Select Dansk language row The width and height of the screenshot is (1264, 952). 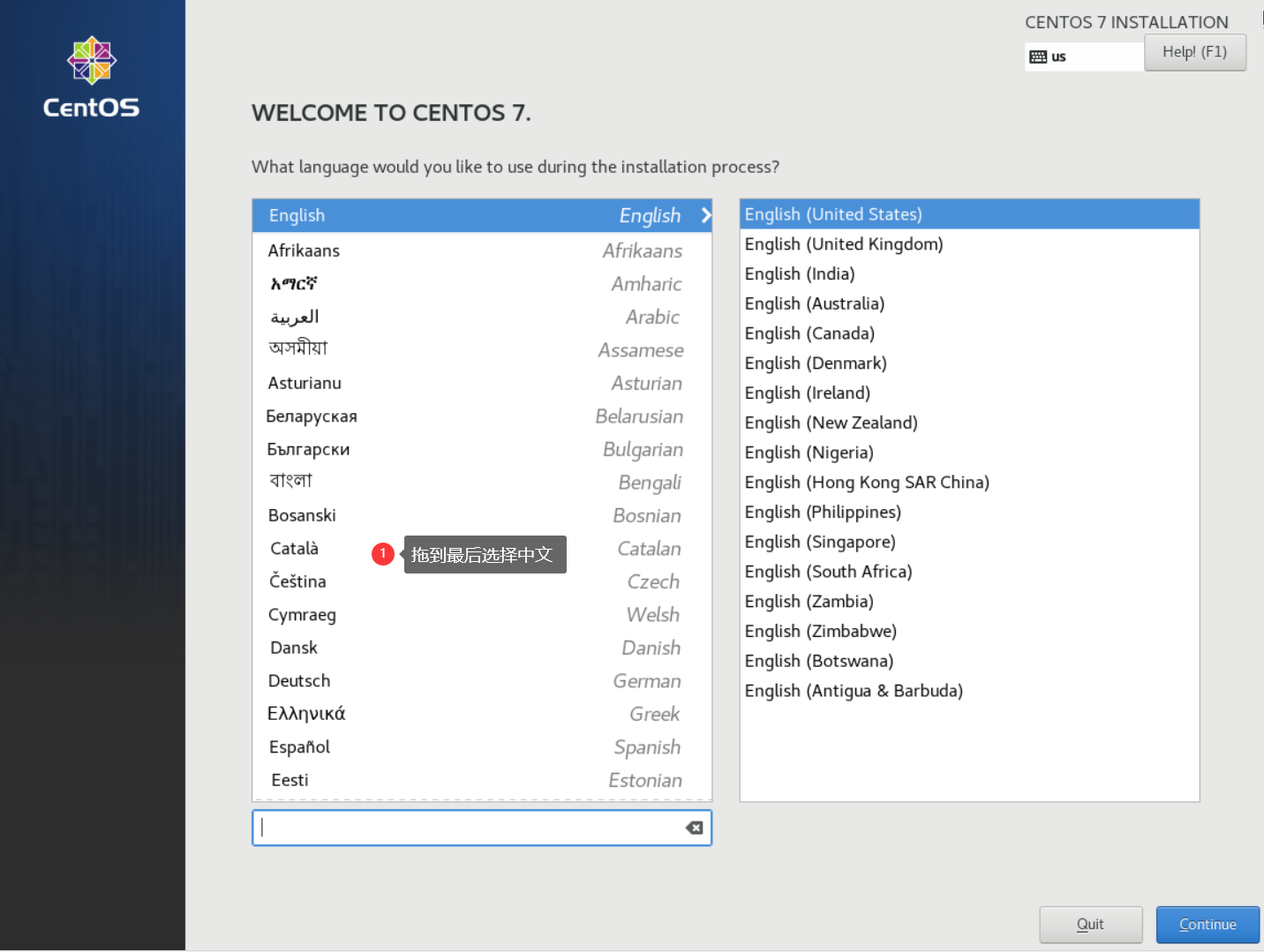[482, 648]
